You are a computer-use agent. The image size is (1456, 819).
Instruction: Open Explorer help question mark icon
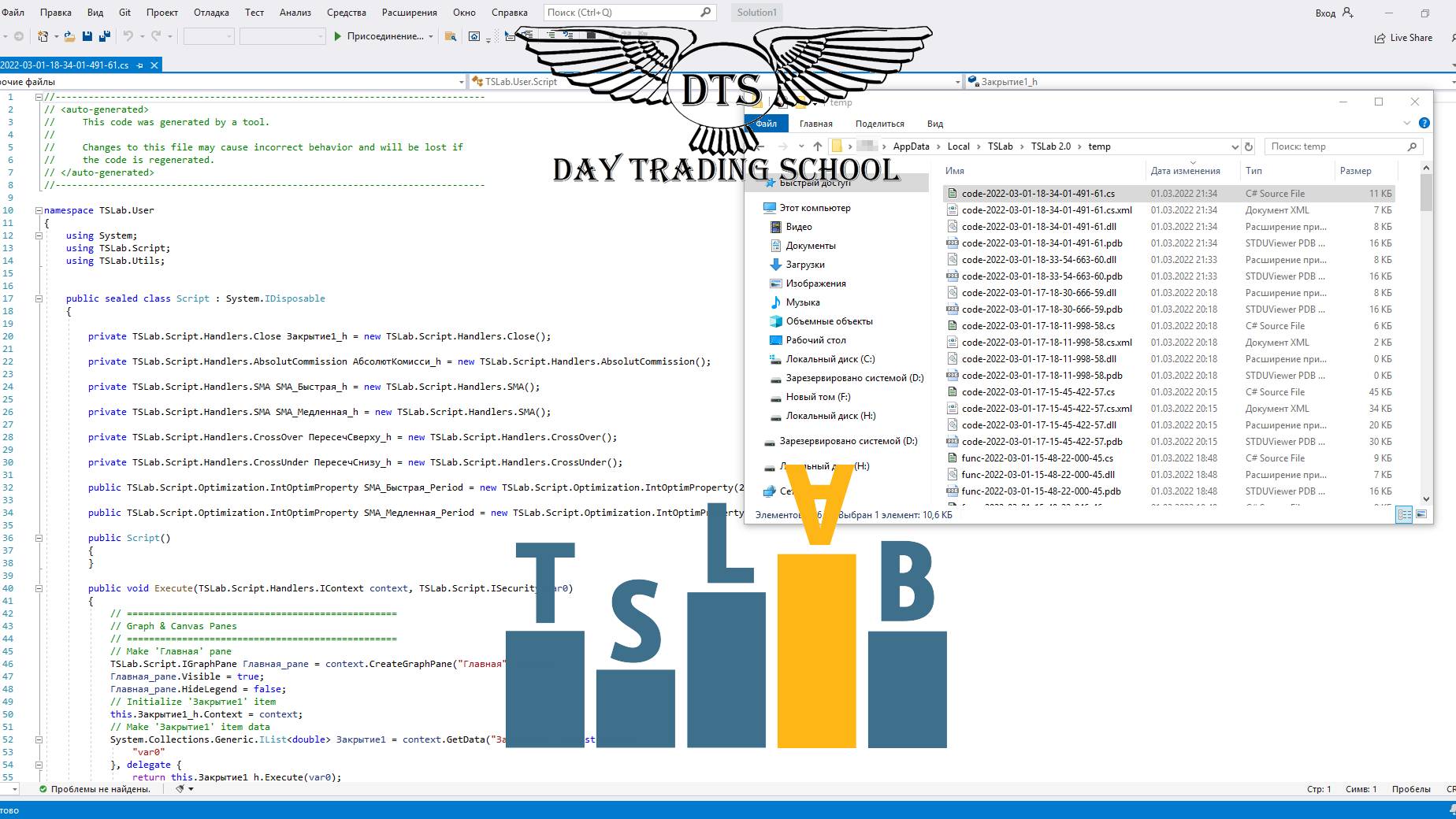[1424, 124]
